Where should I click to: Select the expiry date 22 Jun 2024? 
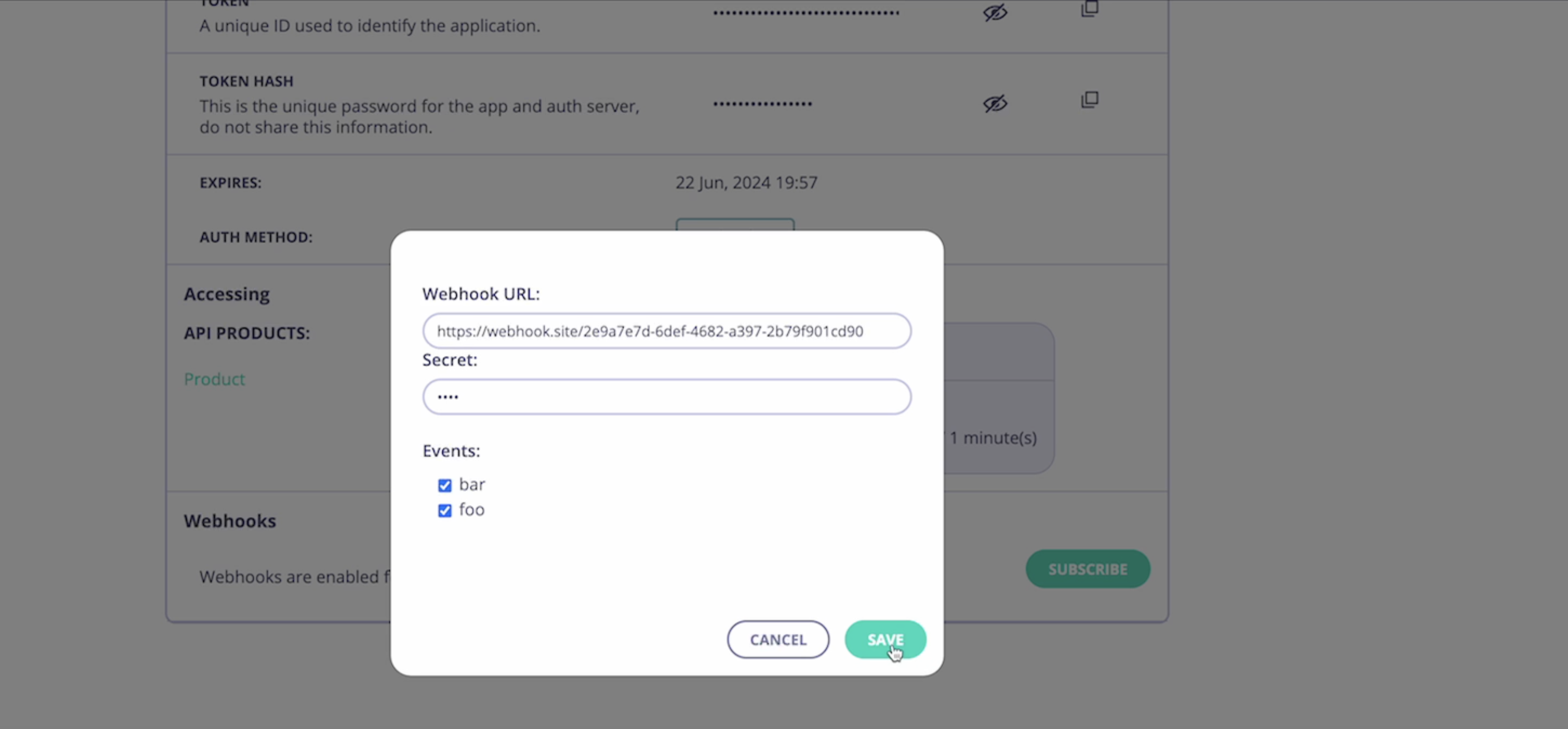pos(746,182)
